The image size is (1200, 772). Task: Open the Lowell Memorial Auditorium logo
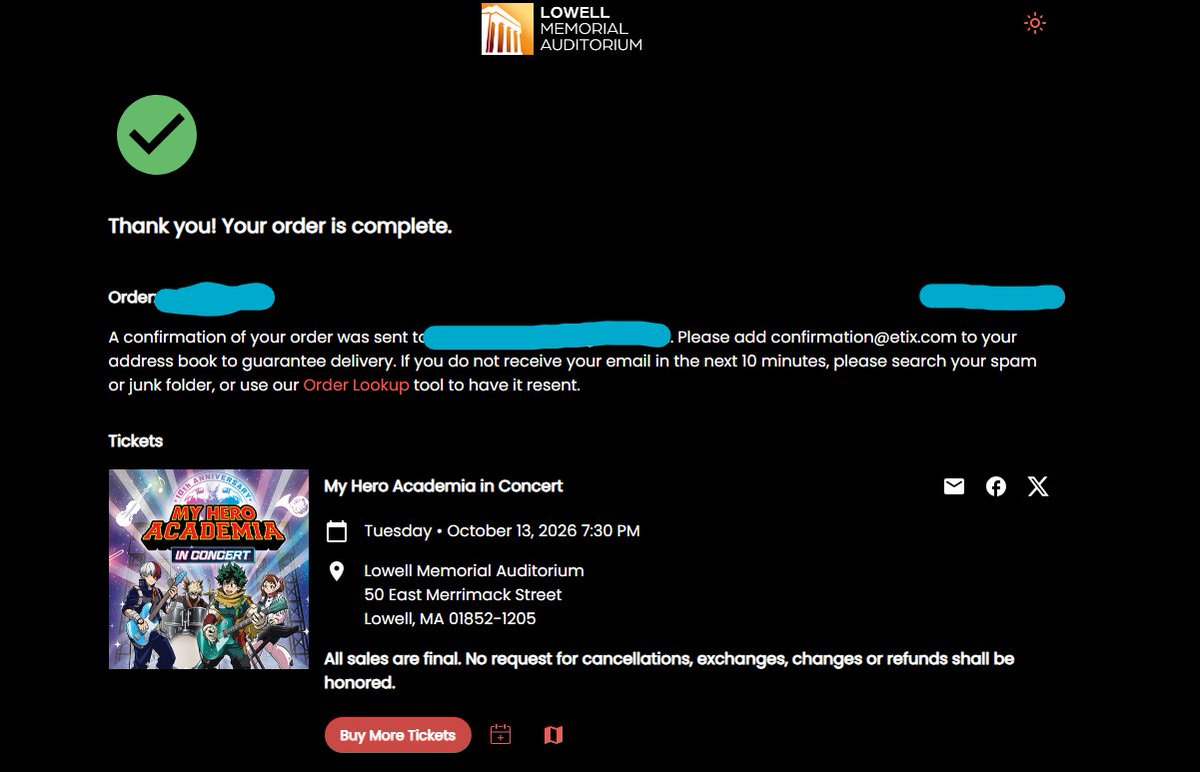(x=561, y=28)
